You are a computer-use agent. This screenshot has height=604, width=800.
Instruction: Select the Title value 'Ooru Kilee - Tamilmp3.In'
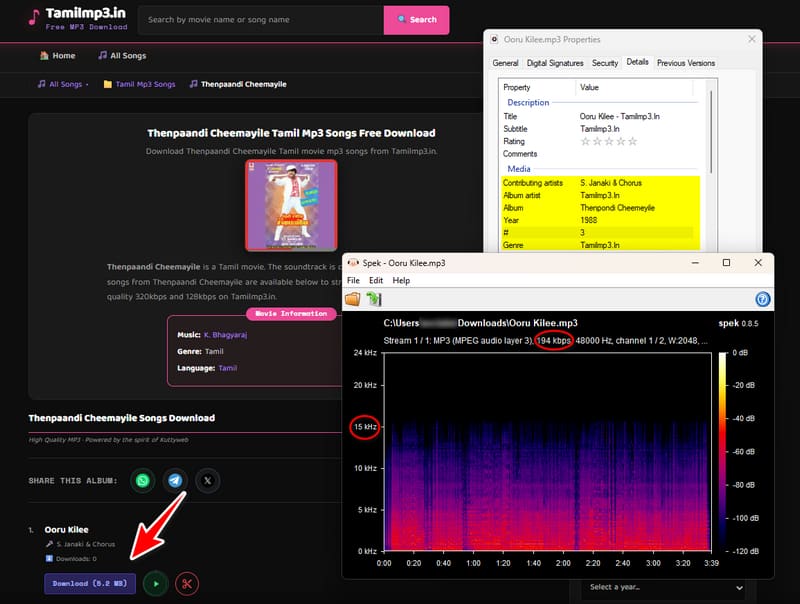[619, 116]
